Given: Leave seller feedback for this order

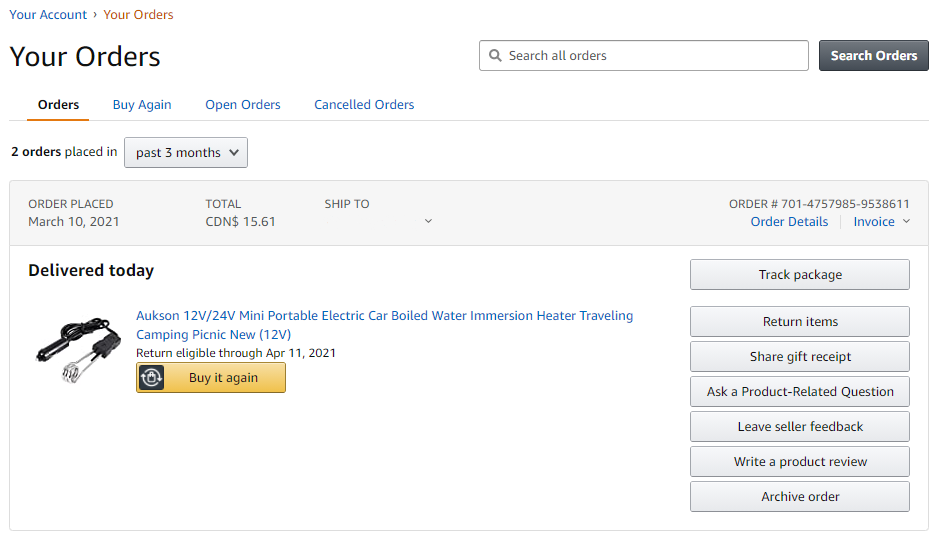Looking at the screenshot, I should point(800,427).
